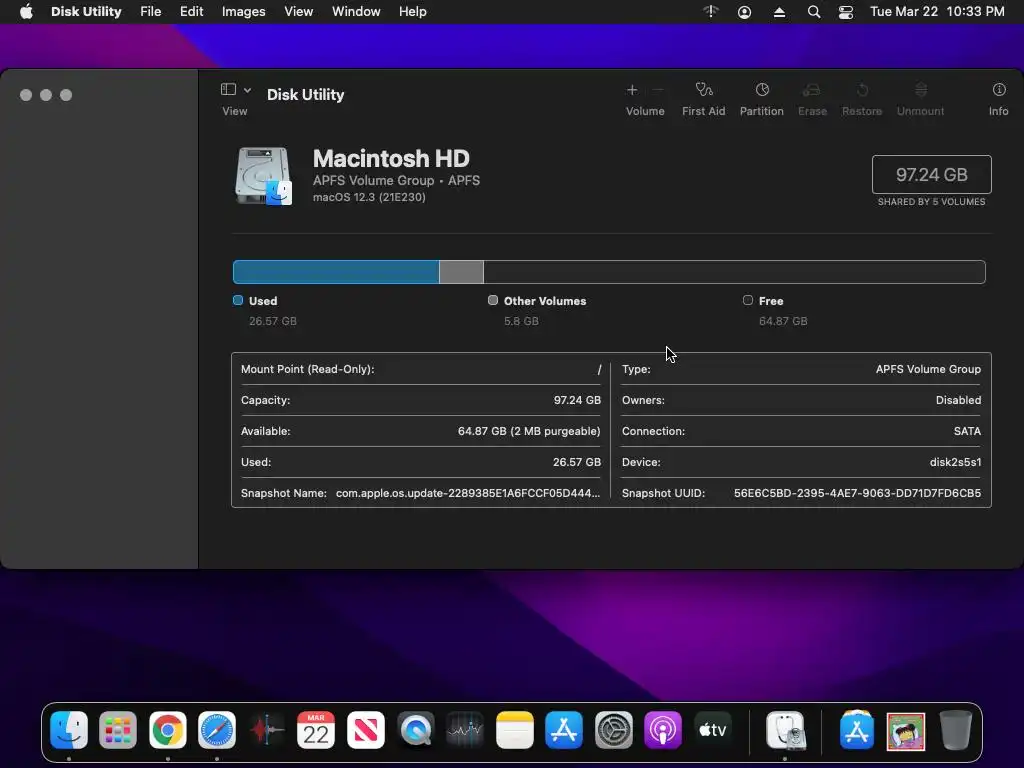Image resolution: width=1024 pixels, height=768 pixels.
Task: Open the Partition tool
Action: pos(761,90)
